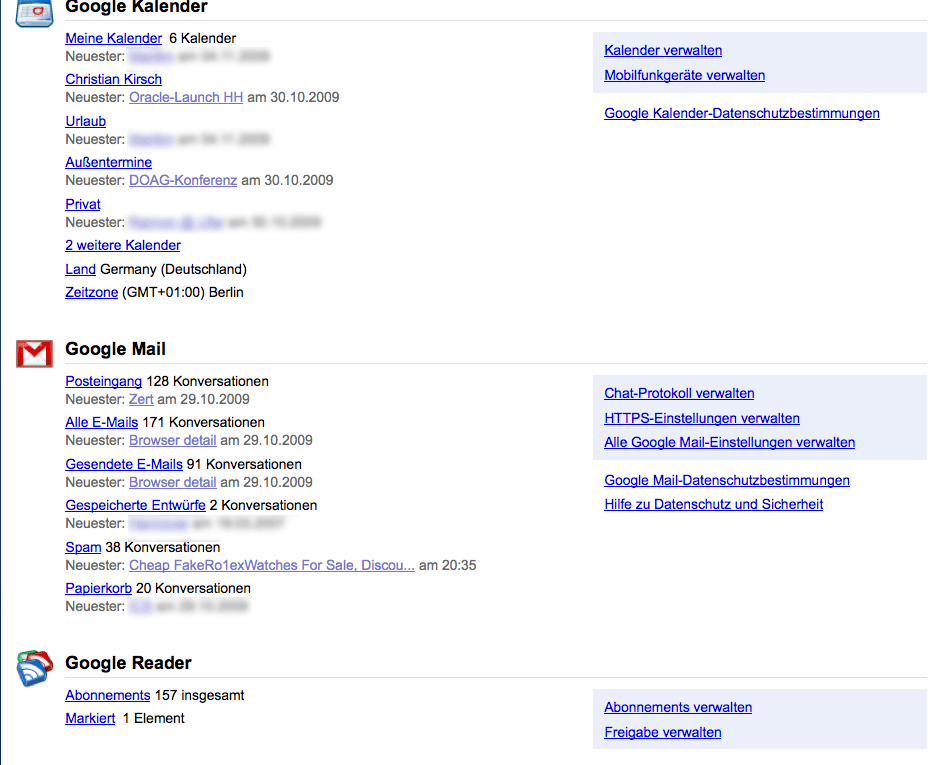This screenshot has height=765, width=930.
Task: Open the Oracle-Launch HH event
Action: (x=186, y=97)
